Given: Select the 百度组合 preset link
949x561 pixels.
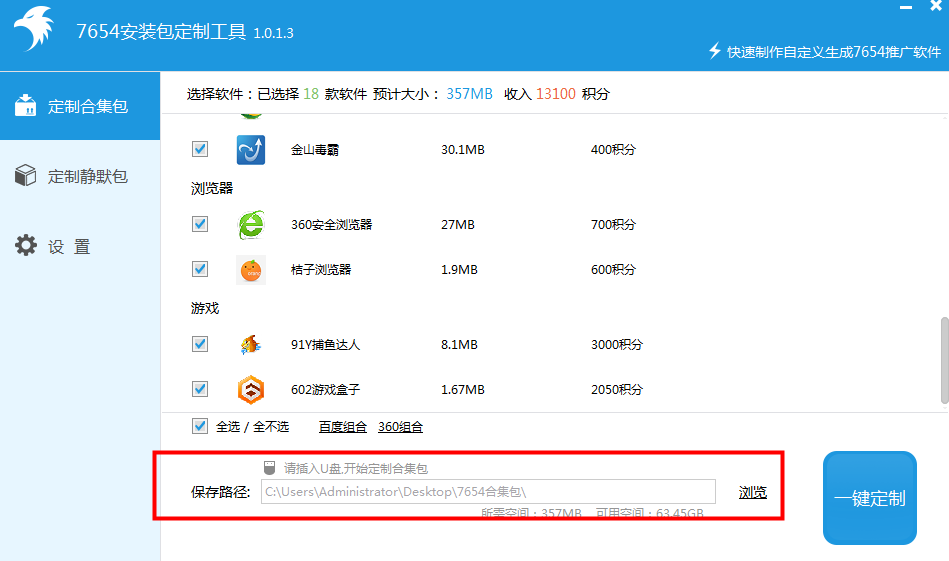Looking at the screenshot, I should tap(343, 427).
